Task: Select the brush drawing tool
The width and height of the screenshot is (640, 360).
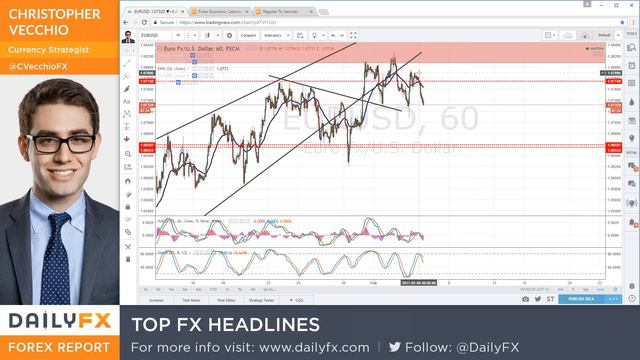Action: coord(127,89)
